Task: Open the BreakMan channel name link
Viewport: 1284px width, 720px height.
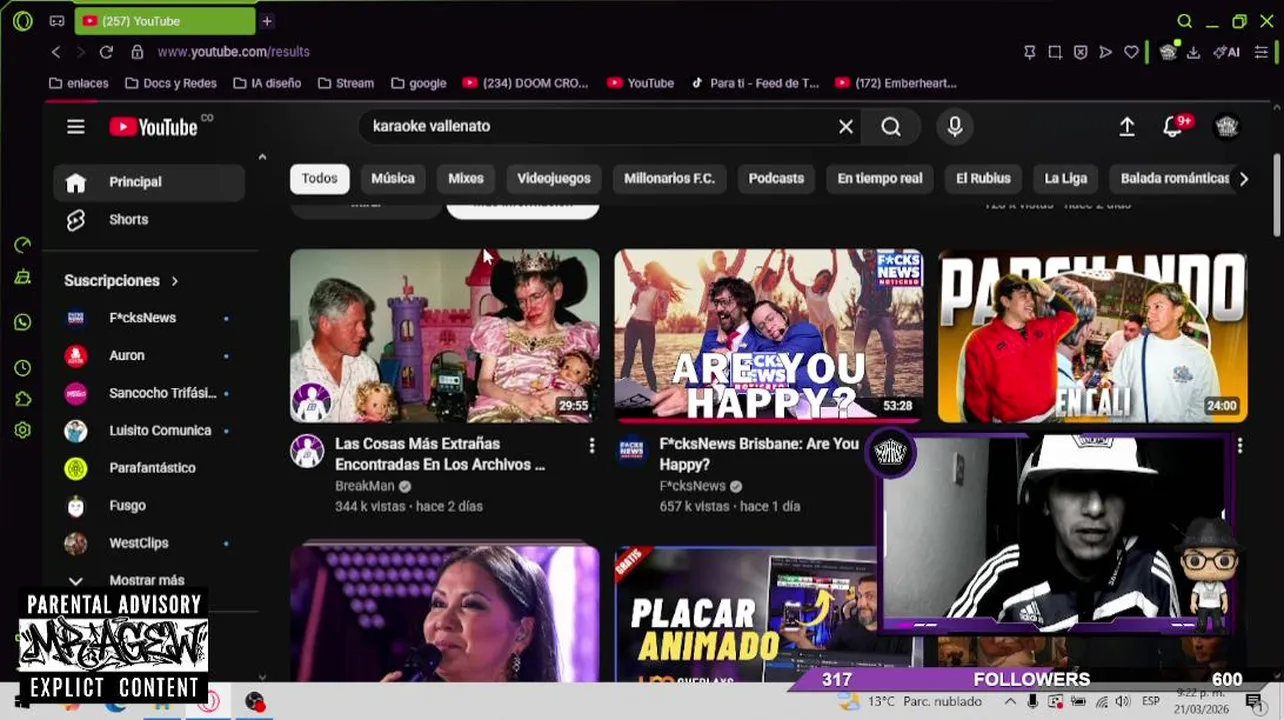Action: point(364,486)
